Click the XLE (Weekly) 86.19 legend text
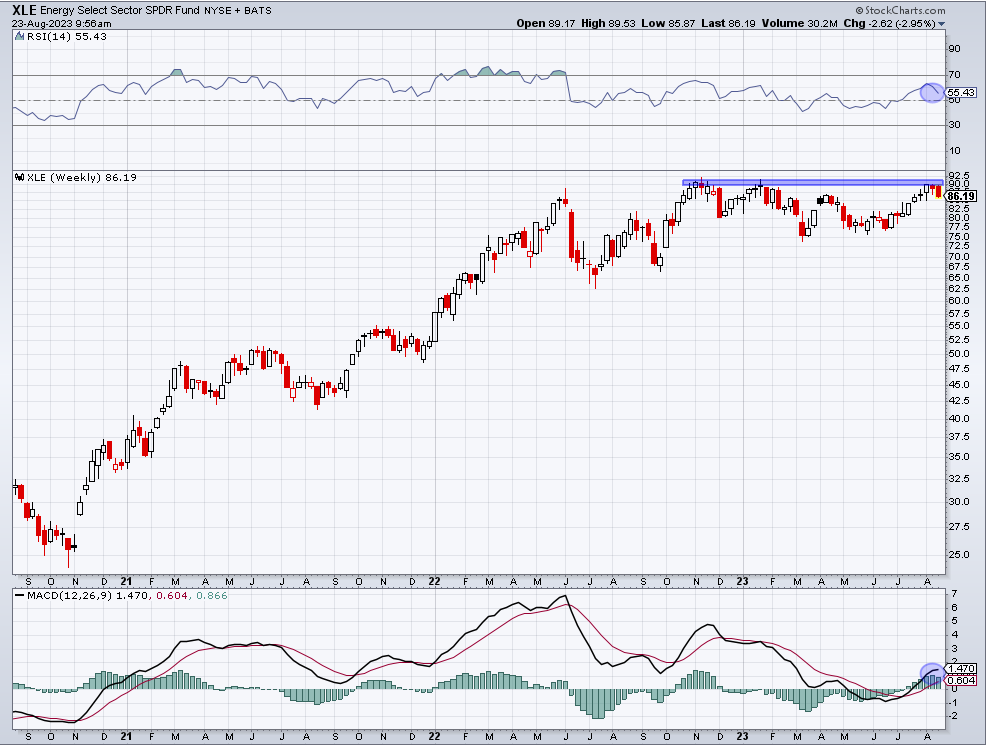Screen dimensions: 987x746 (82, 178)
